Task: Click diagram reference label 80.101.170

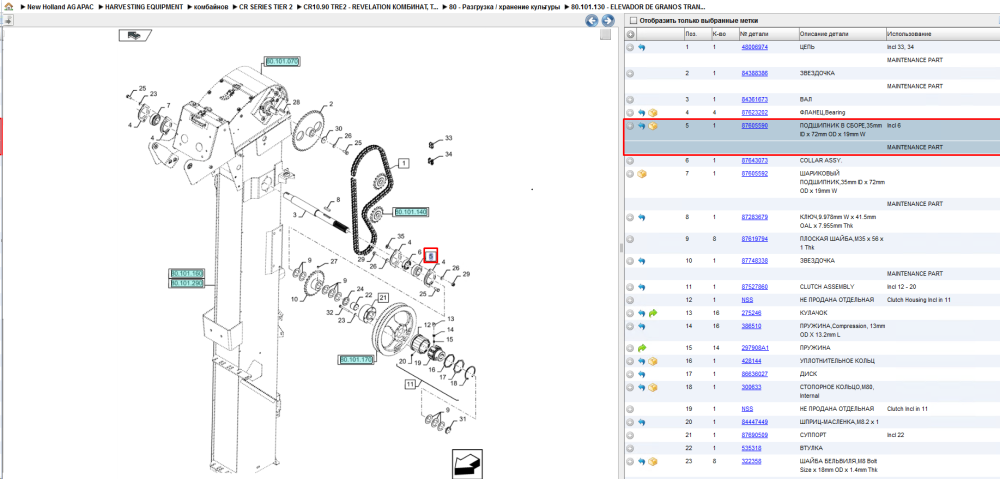Action: pyautogui.click(x=356, y=360)
